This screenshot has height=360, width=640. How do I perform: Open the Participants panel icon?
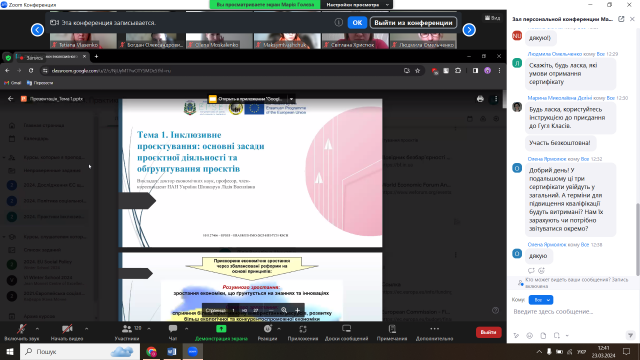coord(127,329)
